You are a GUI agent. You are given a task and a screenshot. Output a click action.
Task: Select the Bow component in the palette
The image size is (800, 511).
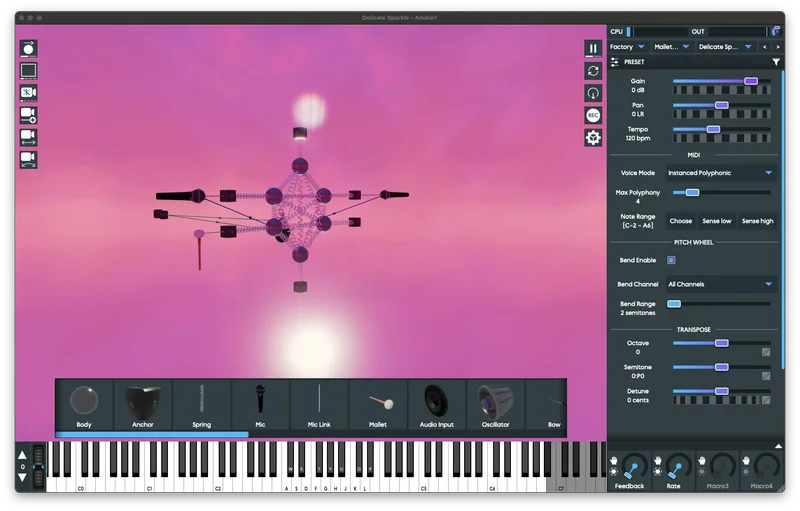pos(546,406)
